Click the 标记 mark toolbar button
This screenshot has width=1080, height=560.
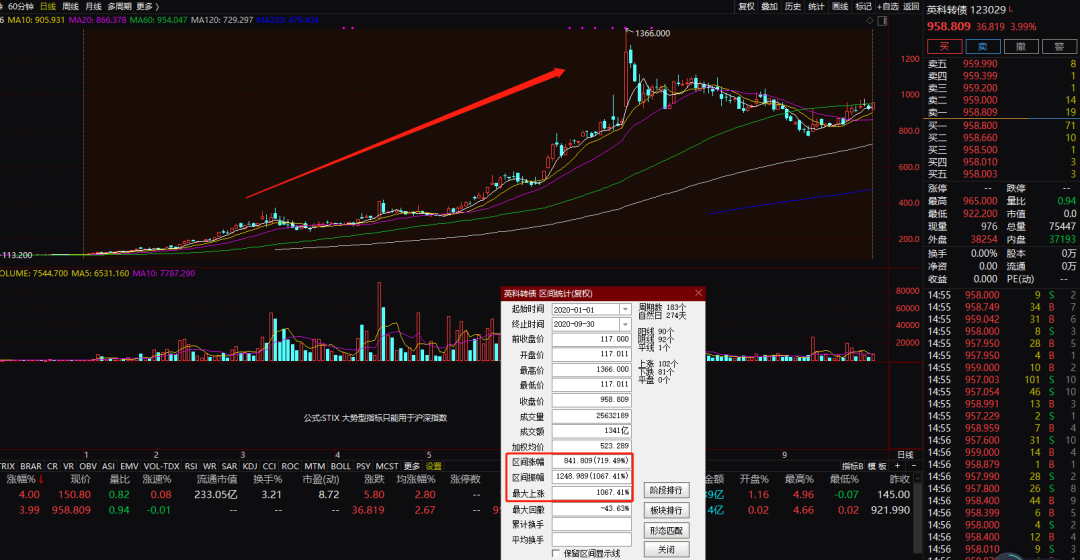pyautogui.click(x=863, y=6)
